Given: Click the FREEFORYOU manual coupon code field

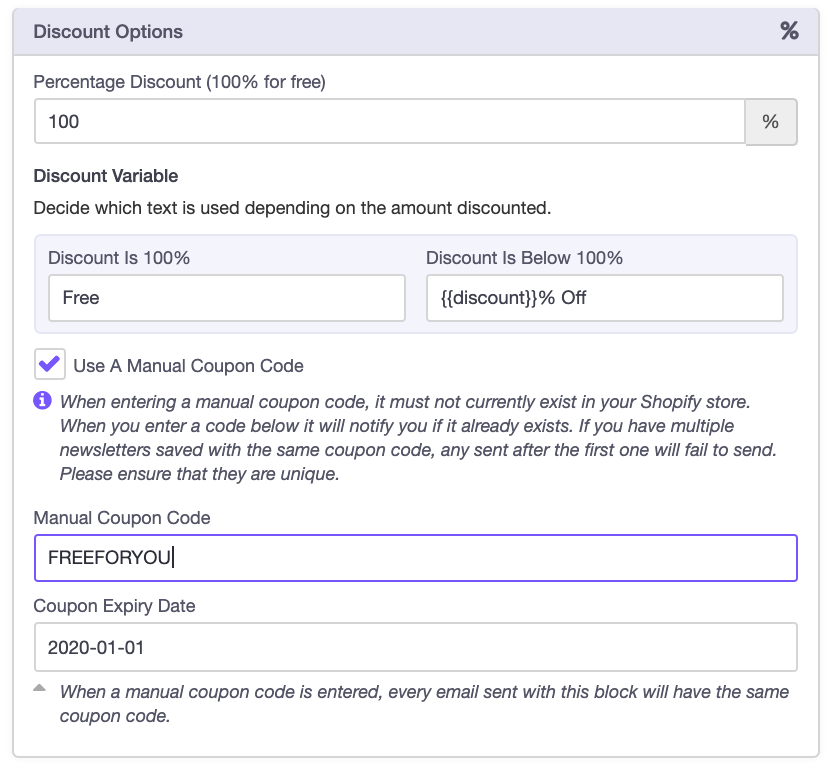Looking at the screenshot, I should [x=415, y=558].
